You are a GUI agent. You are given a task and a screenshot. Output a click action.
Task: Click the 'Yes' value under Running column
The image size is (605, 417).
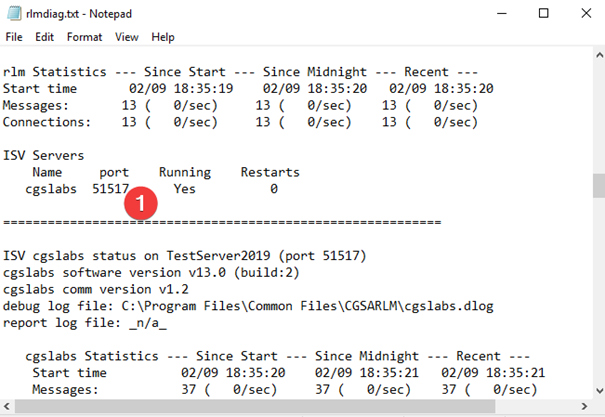185,188
